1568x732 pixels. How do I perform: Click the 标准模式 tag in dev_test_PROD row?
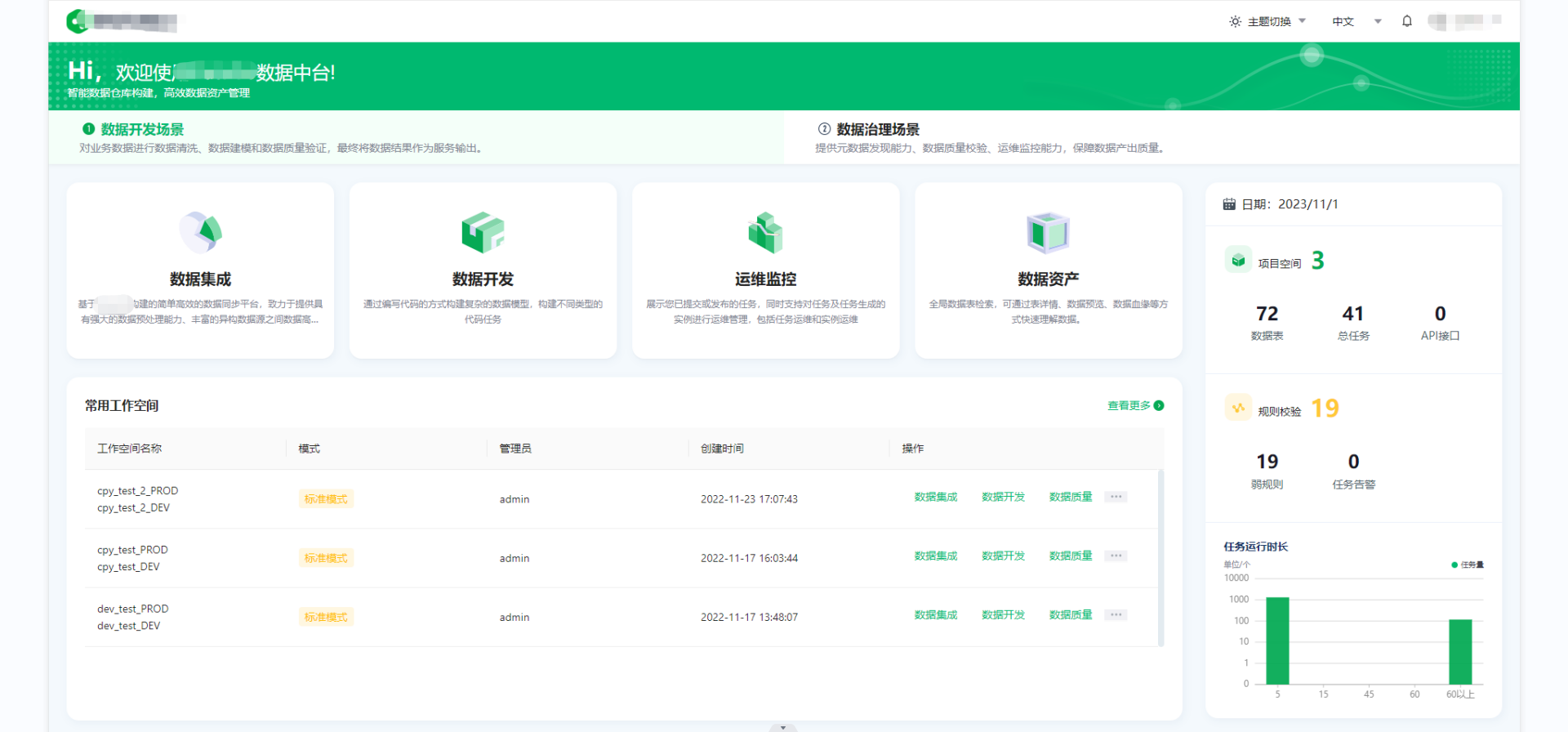pyautogui.click(x=326, y=617)
